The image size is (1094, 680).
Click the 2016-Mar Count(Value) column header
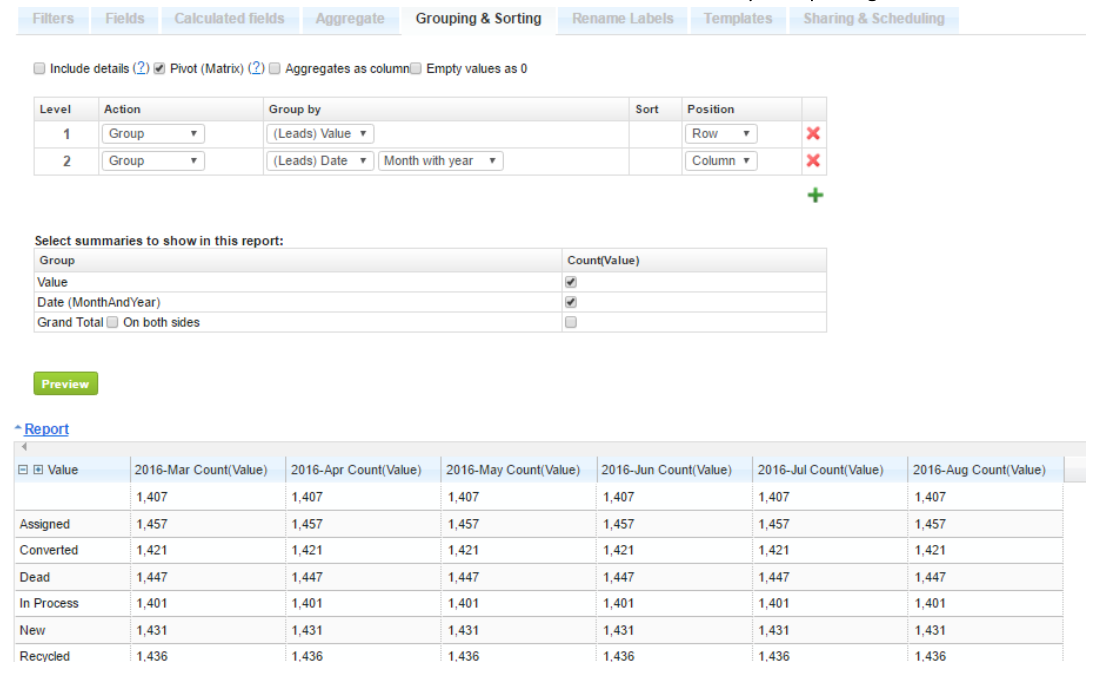200,470
